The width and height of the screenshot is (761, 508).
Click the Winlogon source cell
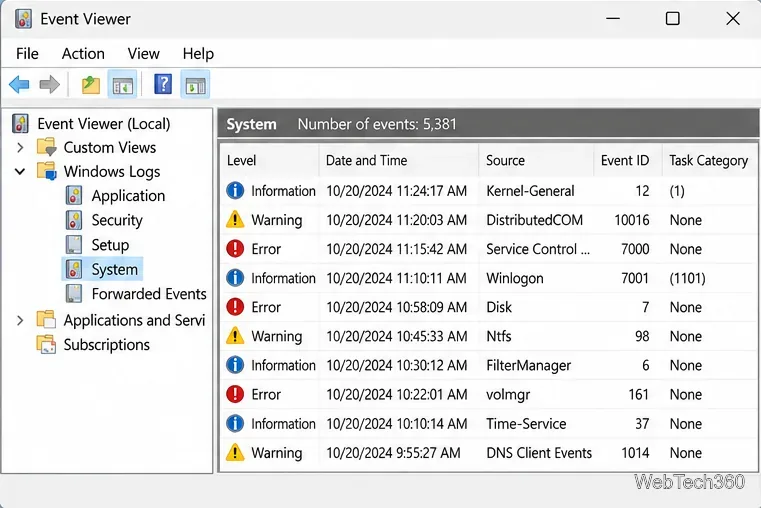click(x=515, y=279)
